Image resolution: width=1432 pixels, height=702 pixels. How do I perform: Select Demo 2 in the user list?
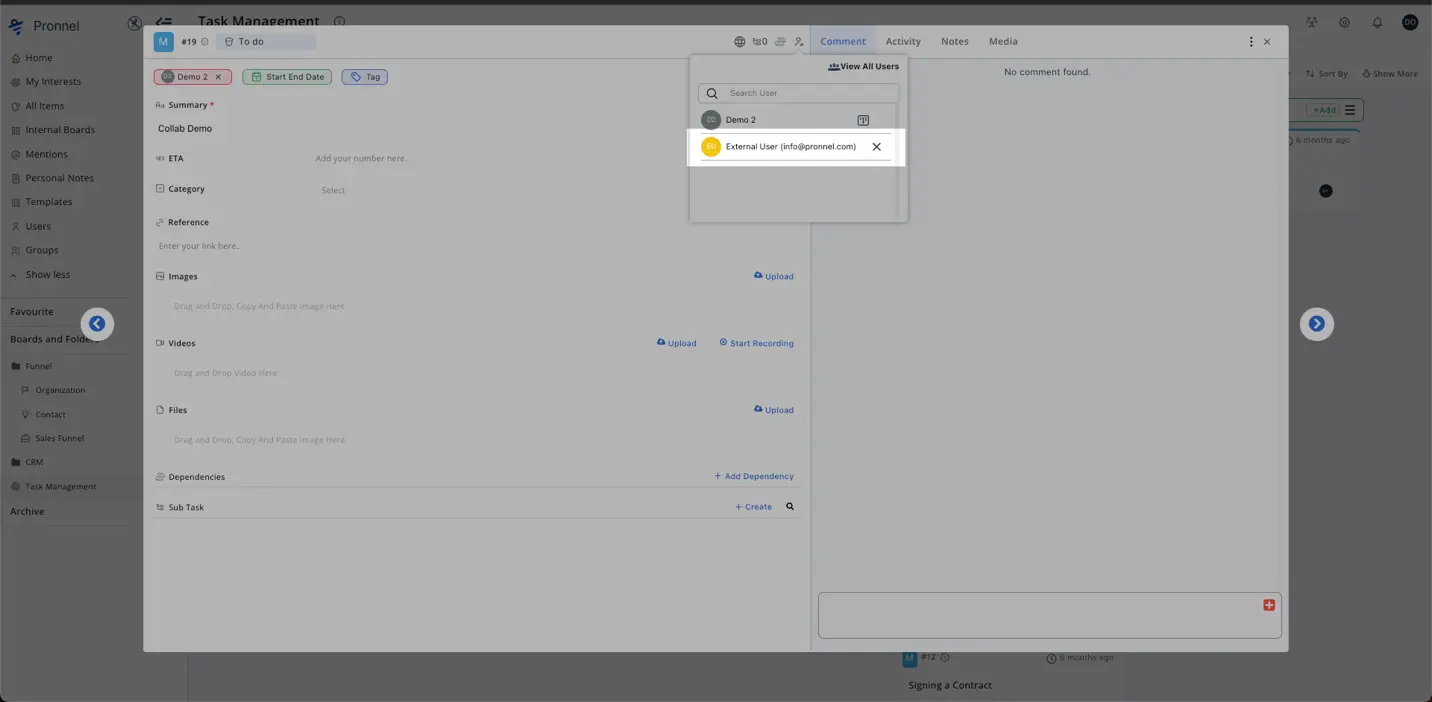pyautogui.click(x=796, y=120)
